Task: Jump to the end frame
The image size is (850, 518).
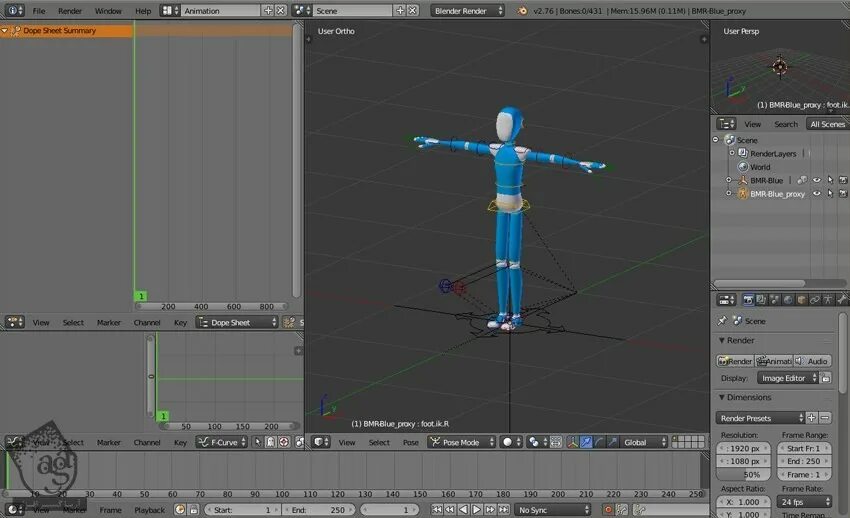Action: point(504,510)
